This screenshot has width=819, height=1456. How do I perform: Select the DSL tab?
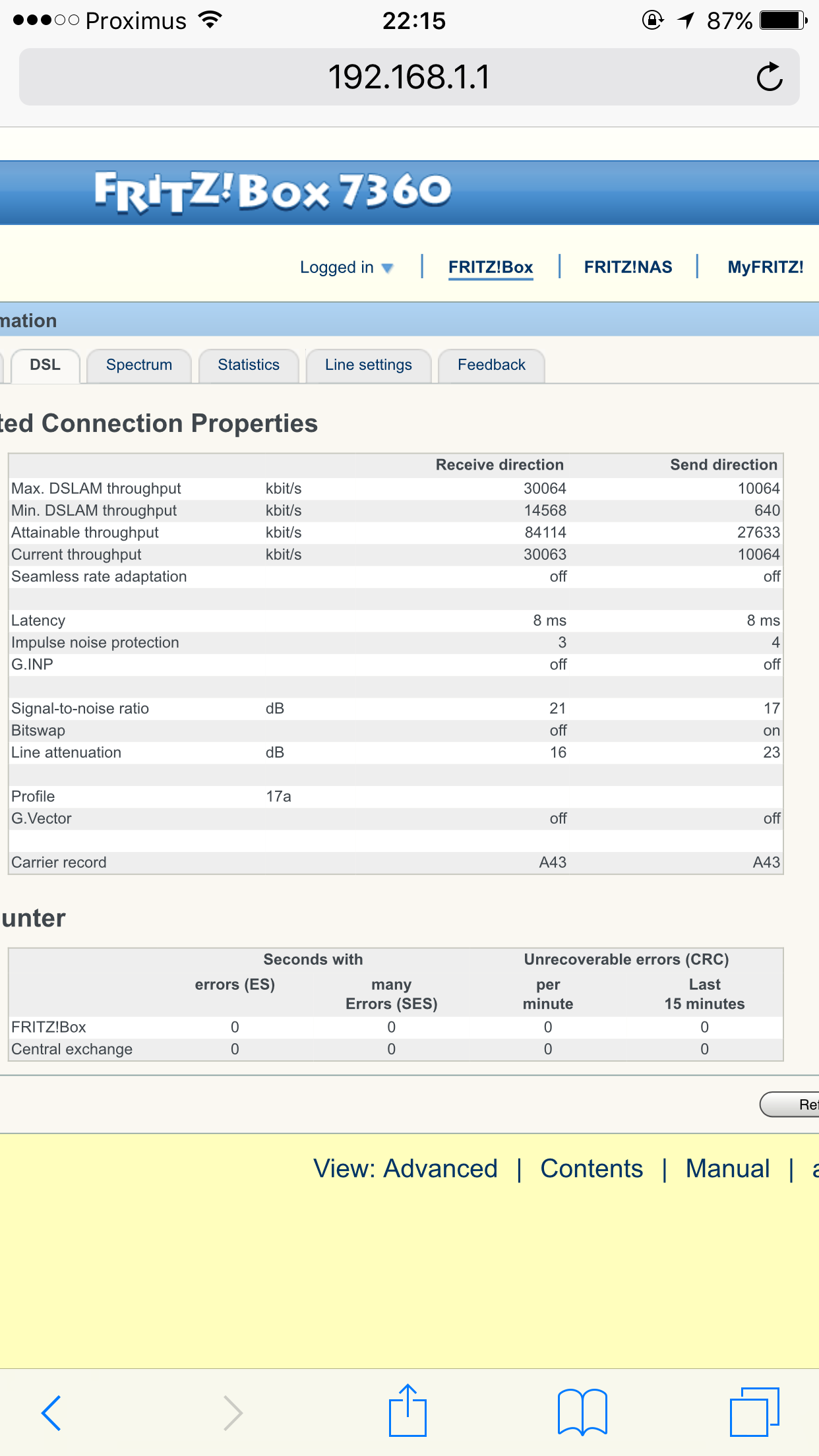45,365
